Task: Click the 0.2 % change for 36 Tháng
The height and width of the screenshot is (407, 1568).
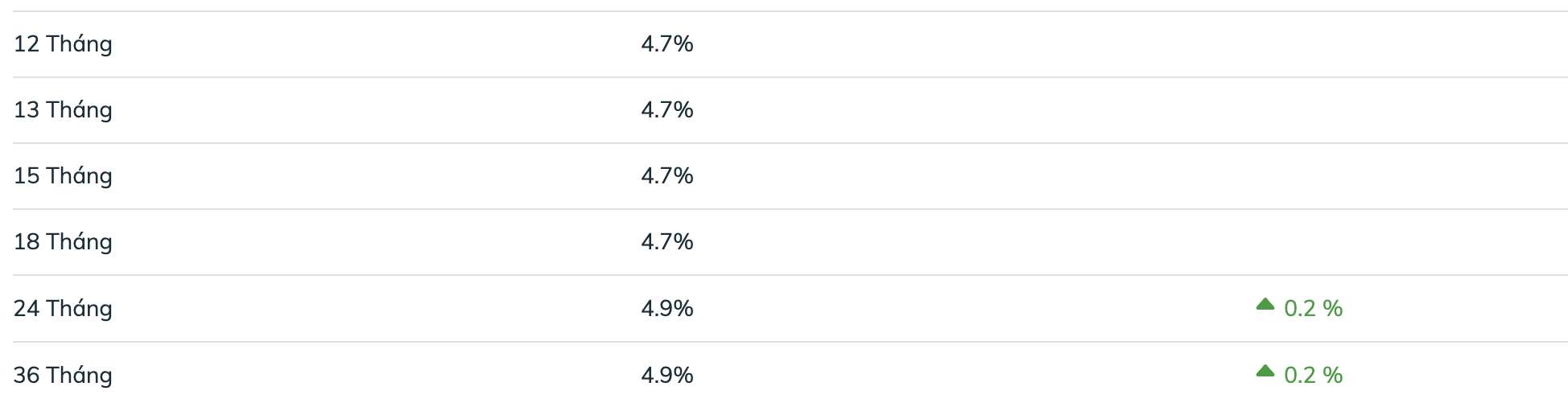Action: (x=1314, y=376)
